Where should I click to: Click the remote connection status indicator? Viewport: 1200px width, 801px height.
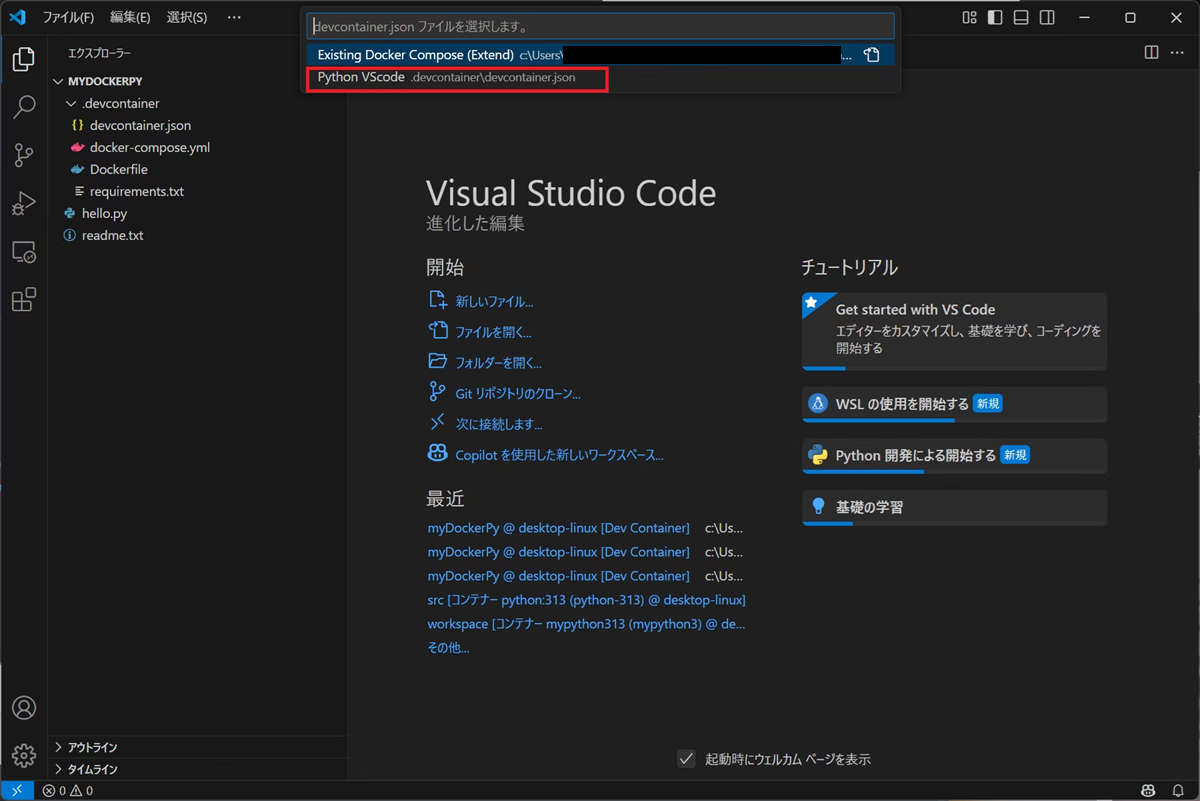pyautogui.click(x=17, y=791)
